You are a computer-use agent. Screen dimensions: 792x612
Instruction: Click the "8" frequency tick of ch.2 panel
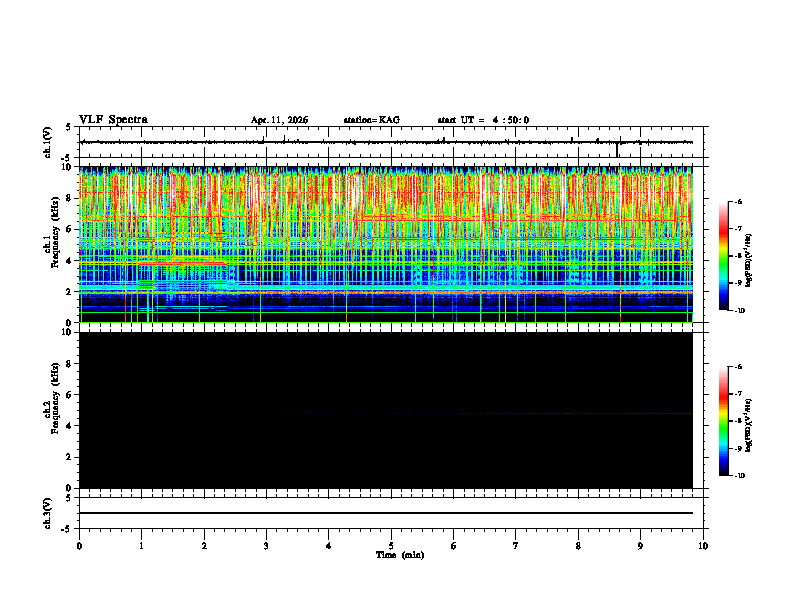click(x=71, y=364)
